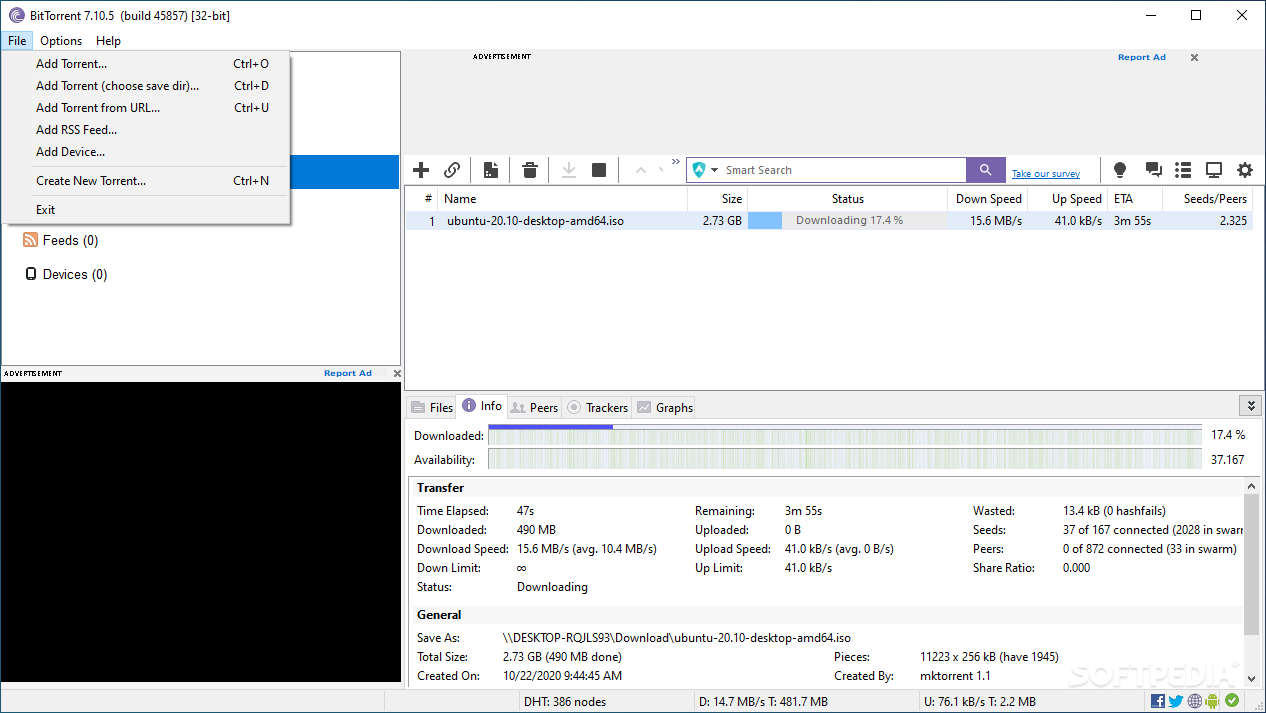Choose Create New Torrent... menu entry

(x=146, y=181)
